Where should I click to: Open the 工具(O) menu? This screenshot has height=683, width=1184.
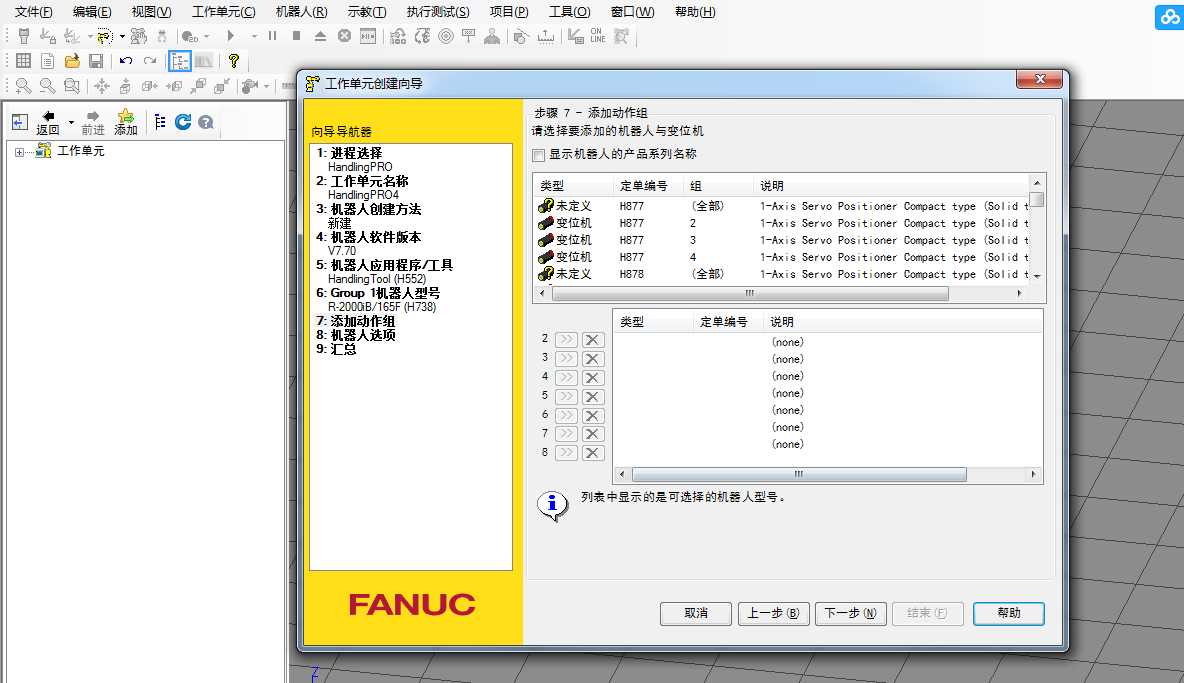[569, 12]
